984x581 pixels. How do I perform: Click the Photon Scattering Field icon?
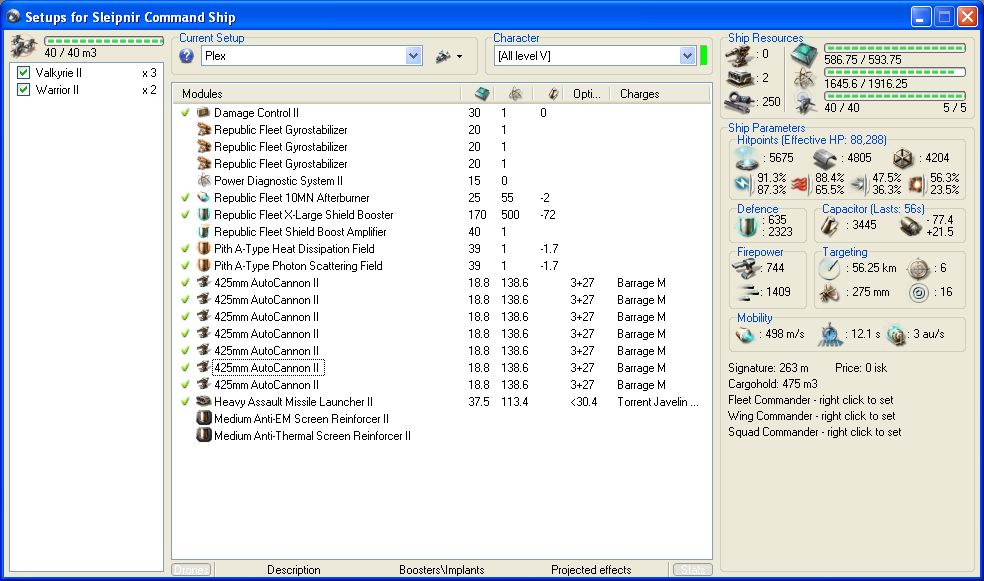[203, 265]
